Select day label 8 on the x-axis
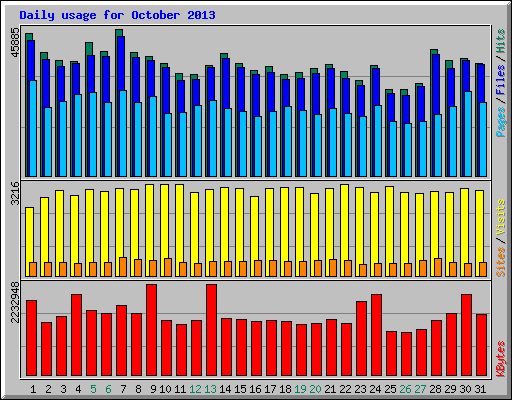Viewport: 512px width, 400px height. (138, 389)
